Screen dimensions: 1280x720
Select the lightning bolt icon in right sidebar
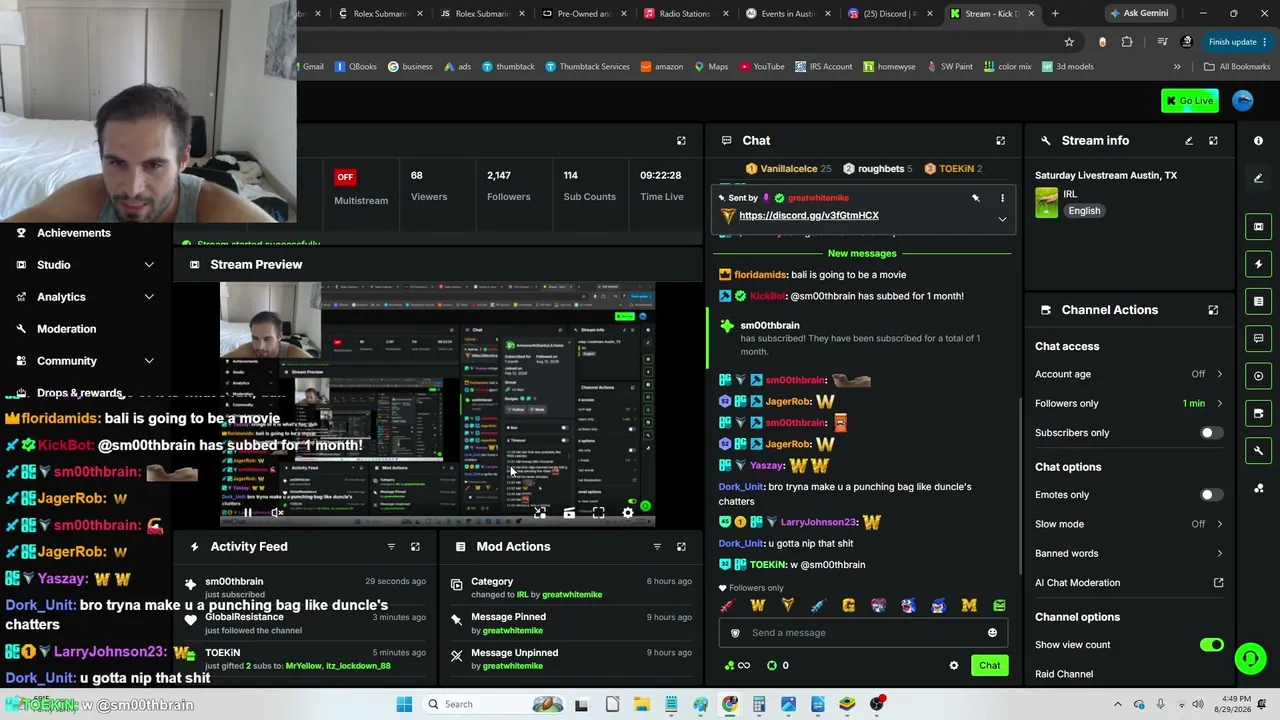click(x=1259, y=264)
